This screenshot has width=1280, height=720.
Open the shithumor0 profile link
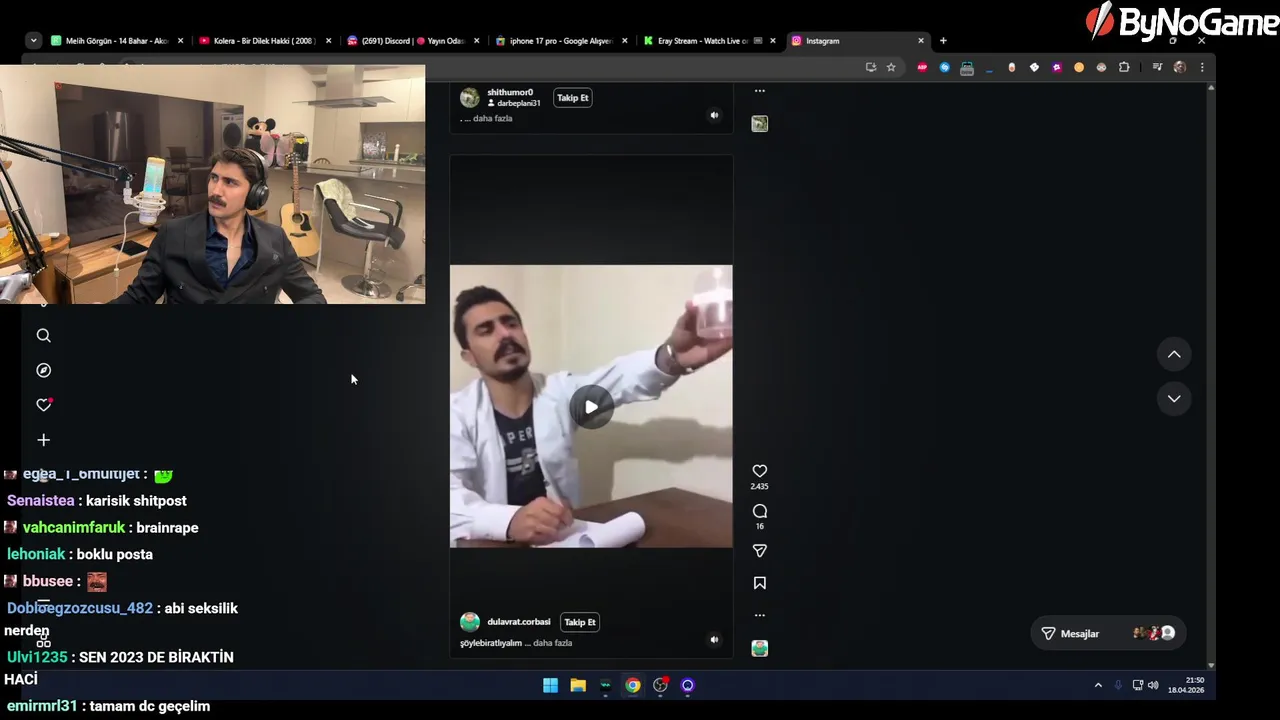510,92
